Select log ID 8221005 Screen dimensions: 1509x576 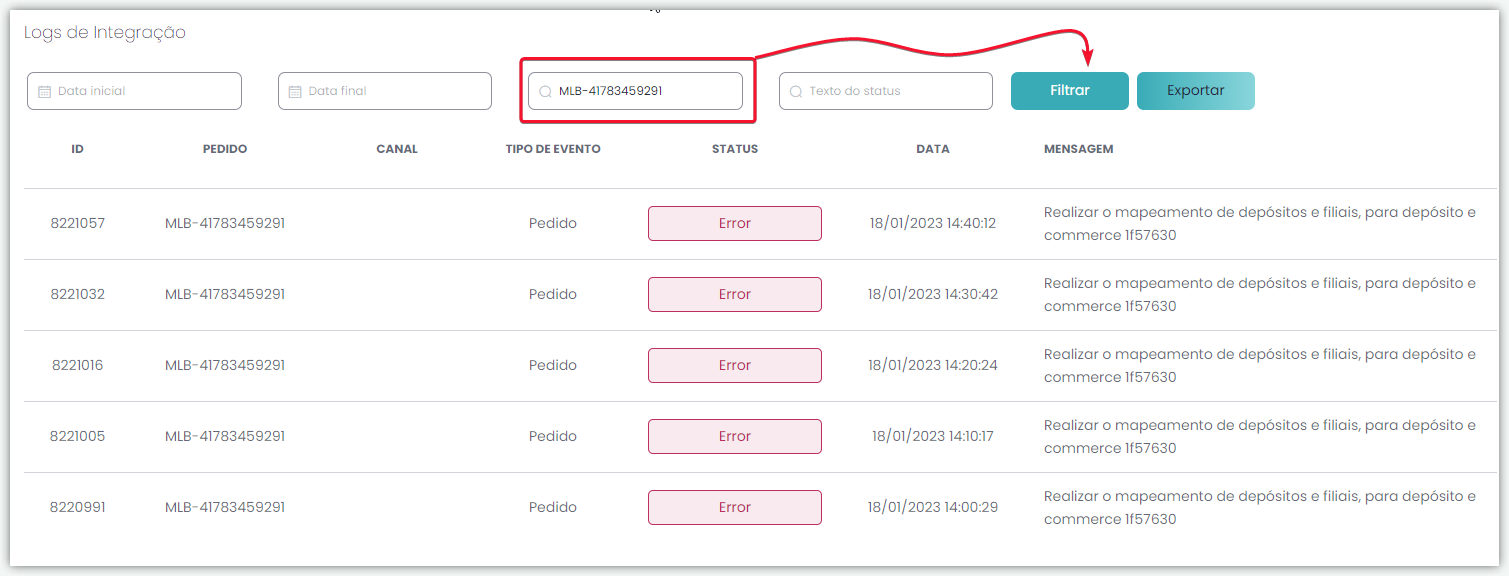point(78,436)
